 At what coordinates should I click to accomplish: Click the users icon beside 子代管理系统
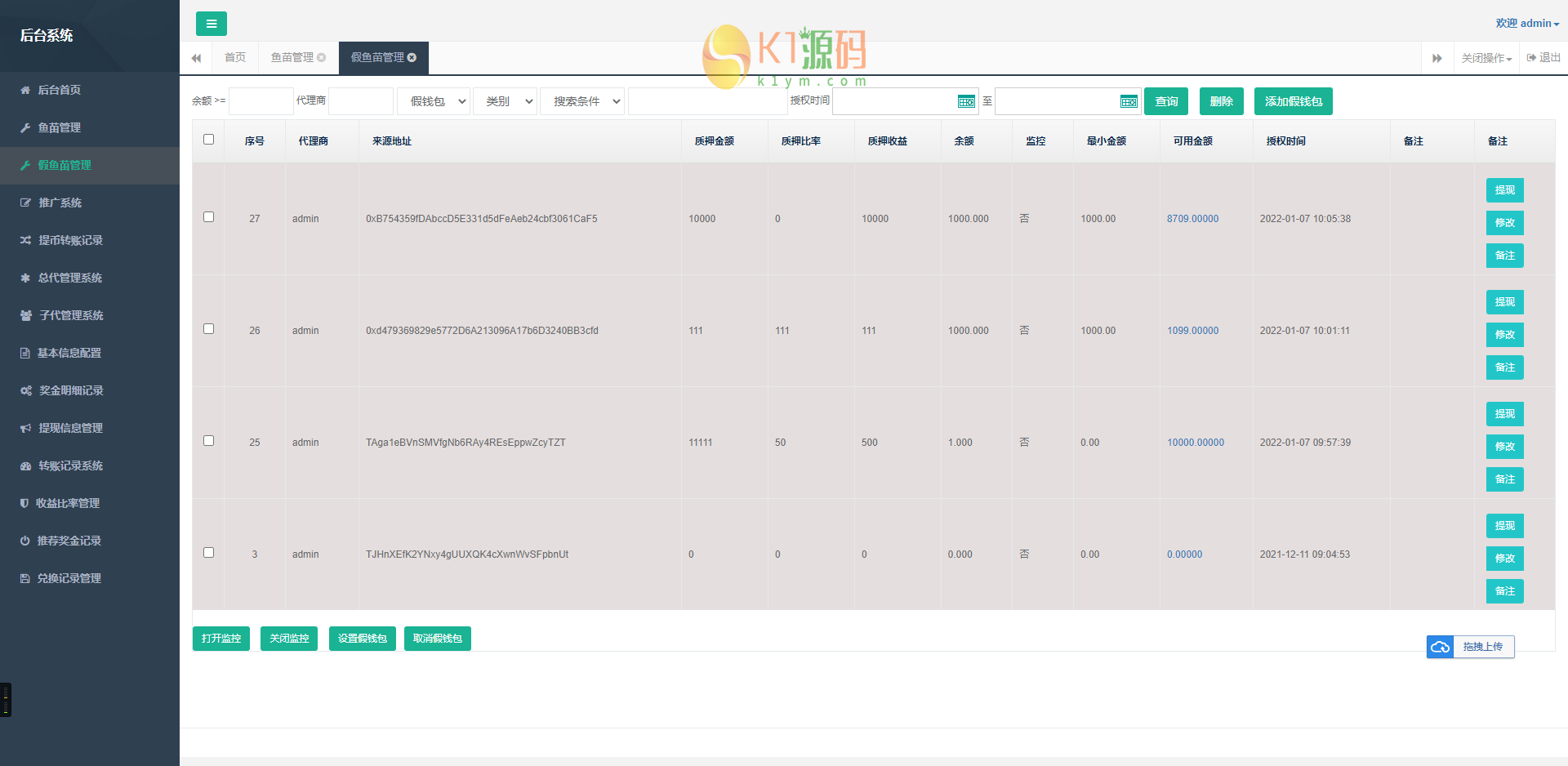[26, 315]
